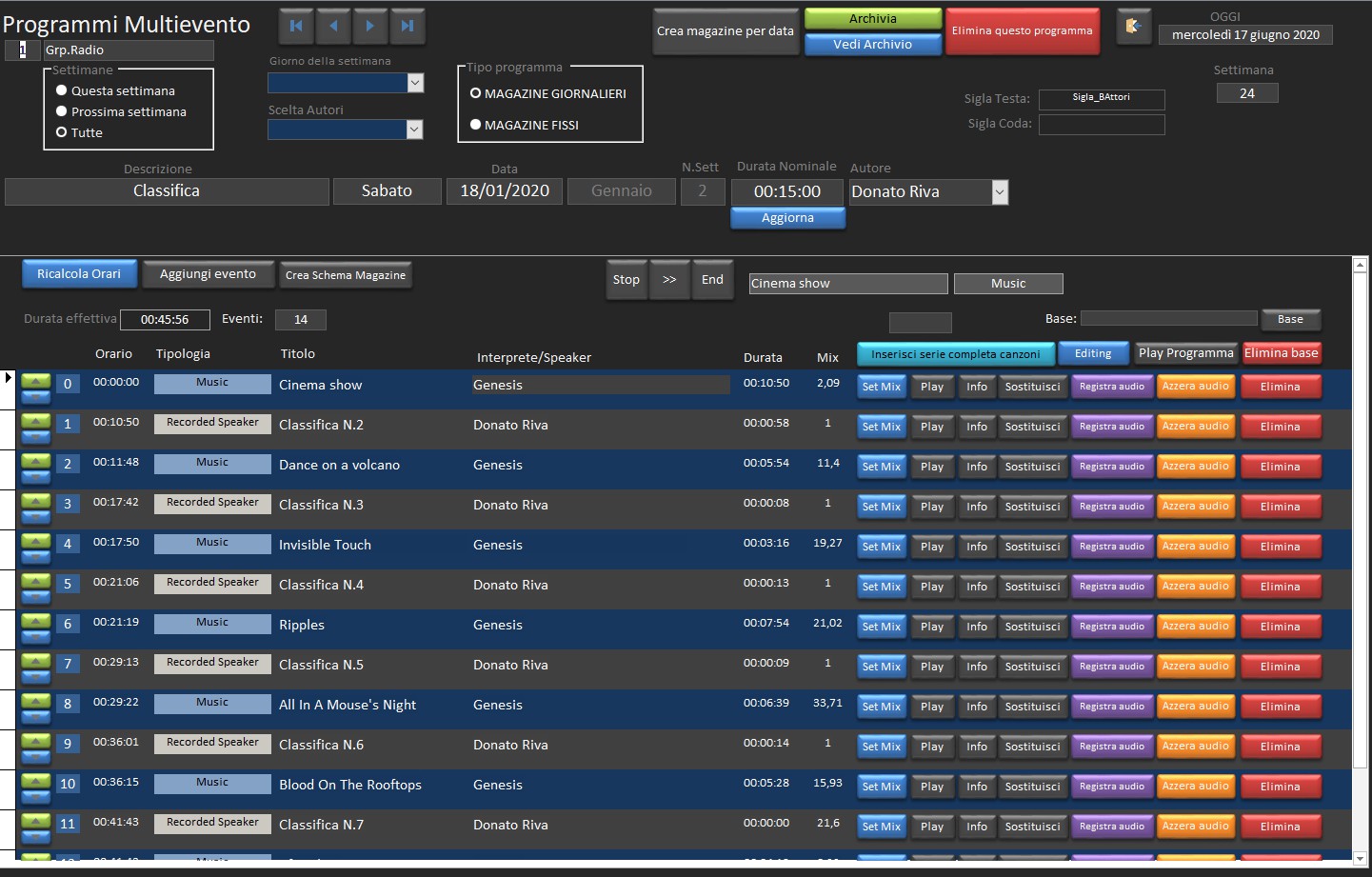Go to the next program record
Screen dimensions: 1372x877
click(369, 27)
